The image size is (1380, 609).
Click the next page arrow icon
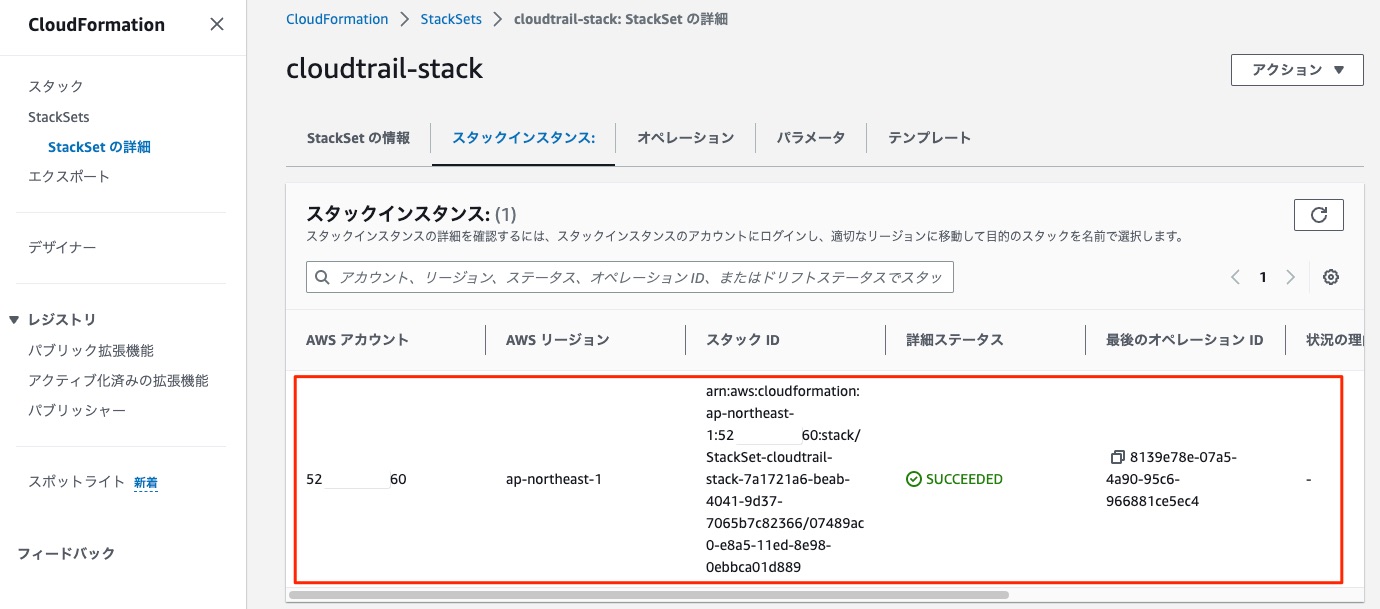(x=1291, y=277)
